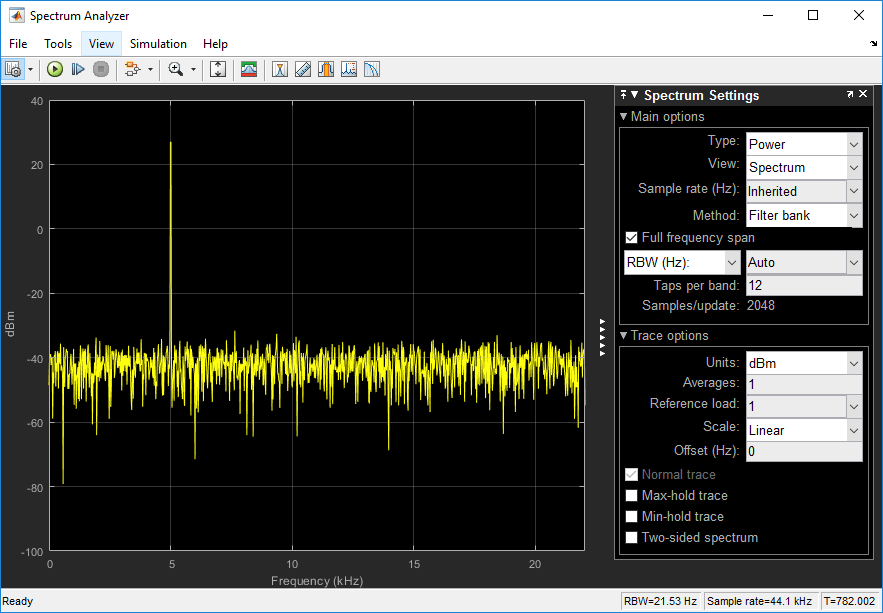Click the Highlight Simulink Block icon

132,69
